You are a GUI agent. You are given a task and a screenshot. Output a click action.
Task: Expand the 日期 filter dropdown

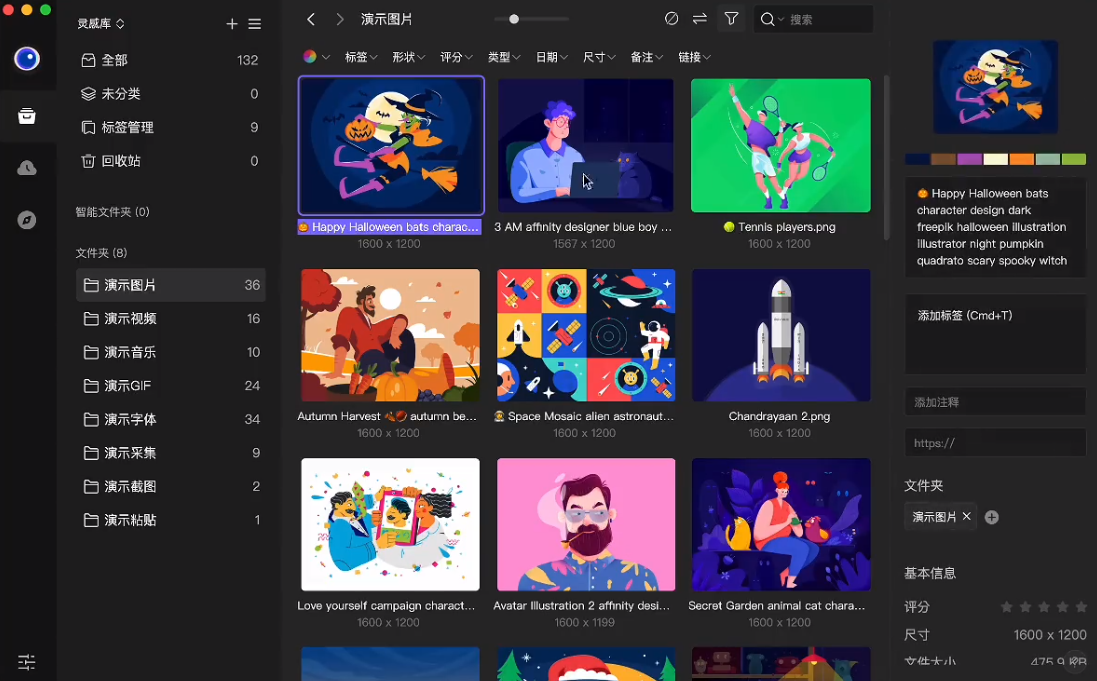552,57
